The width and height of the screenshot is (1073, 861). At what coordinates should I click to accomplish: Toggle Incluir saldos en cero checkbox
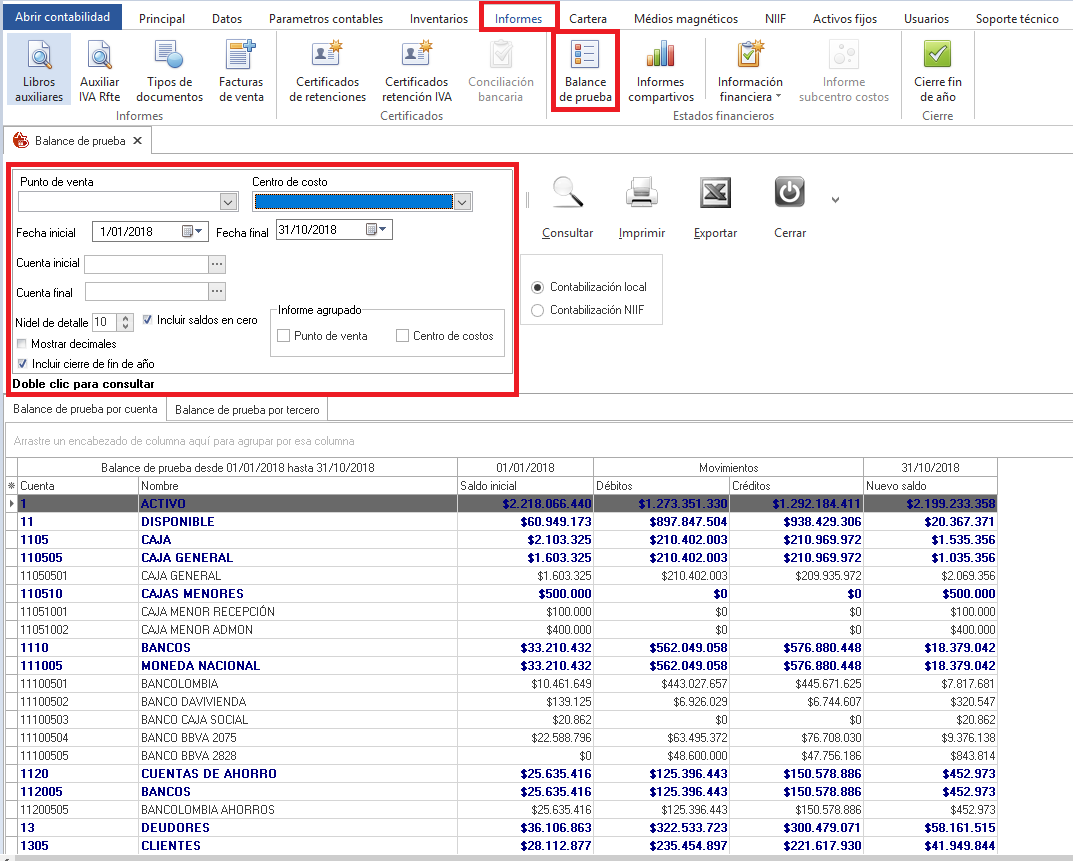(148, 320)
